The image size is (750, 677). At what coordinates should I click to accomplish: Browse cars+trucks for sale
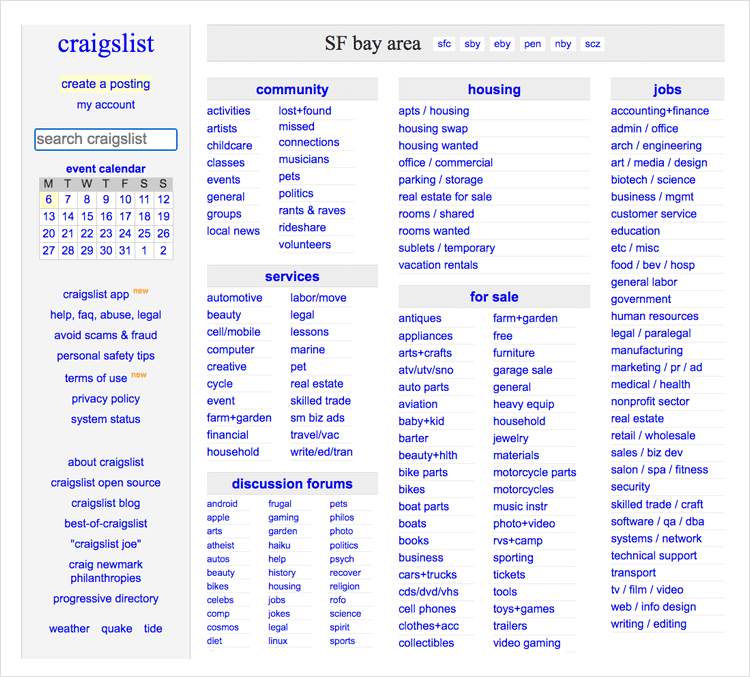[x=427, y=575]
